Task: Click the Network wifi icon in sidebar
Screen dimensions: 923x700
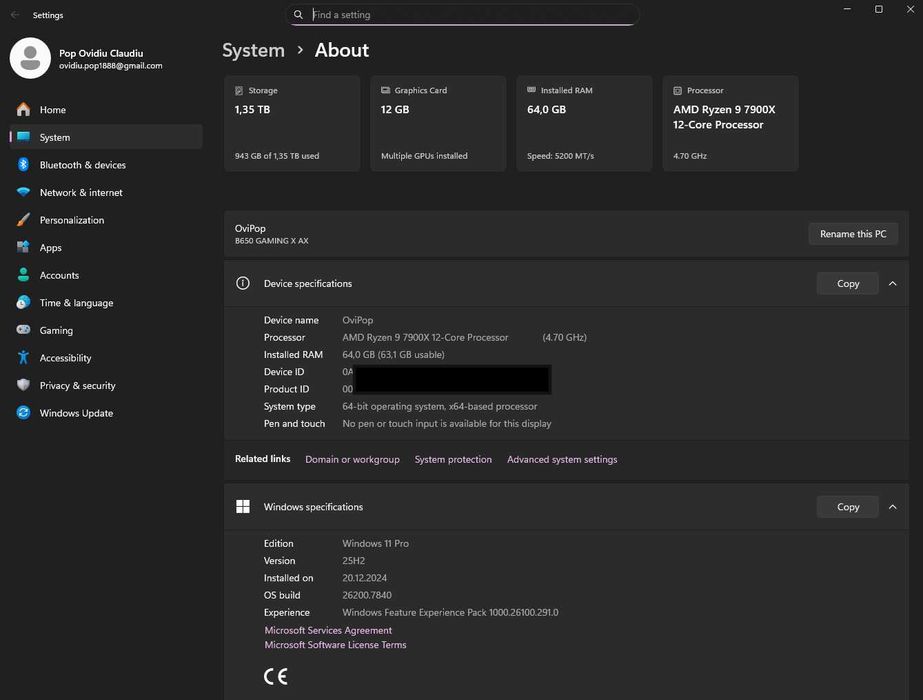Action: (24, 192)
